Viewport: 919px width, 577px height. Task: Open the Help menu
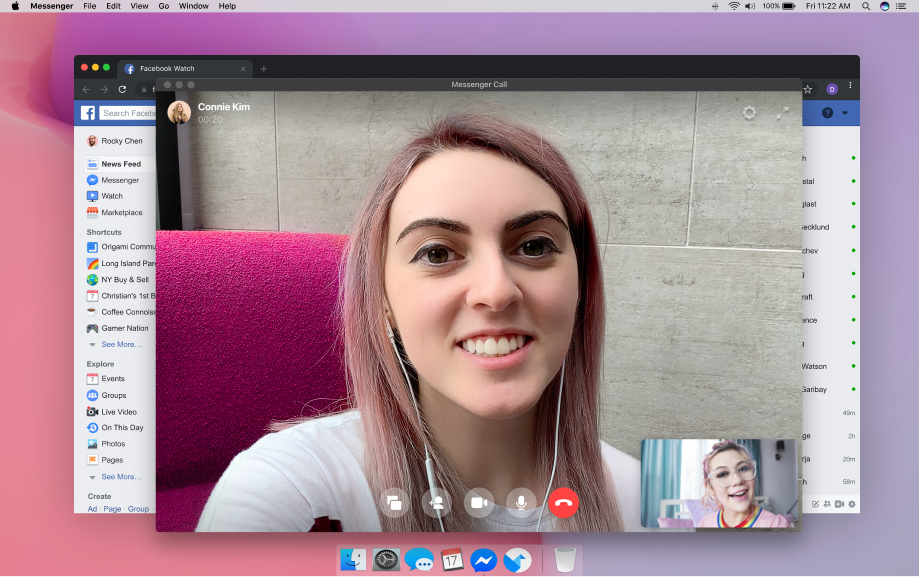(227, 6)
